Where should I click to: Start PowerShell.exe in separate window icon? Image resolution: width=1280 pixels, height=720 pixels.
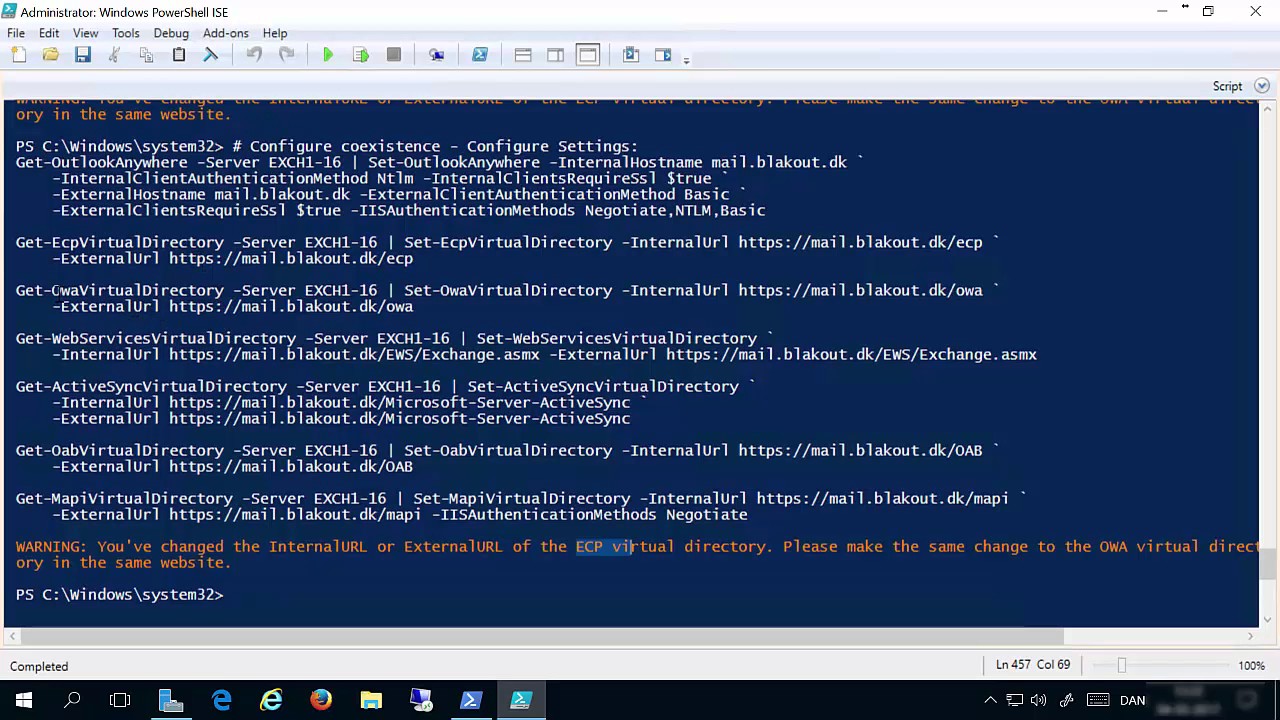[480, 55]
